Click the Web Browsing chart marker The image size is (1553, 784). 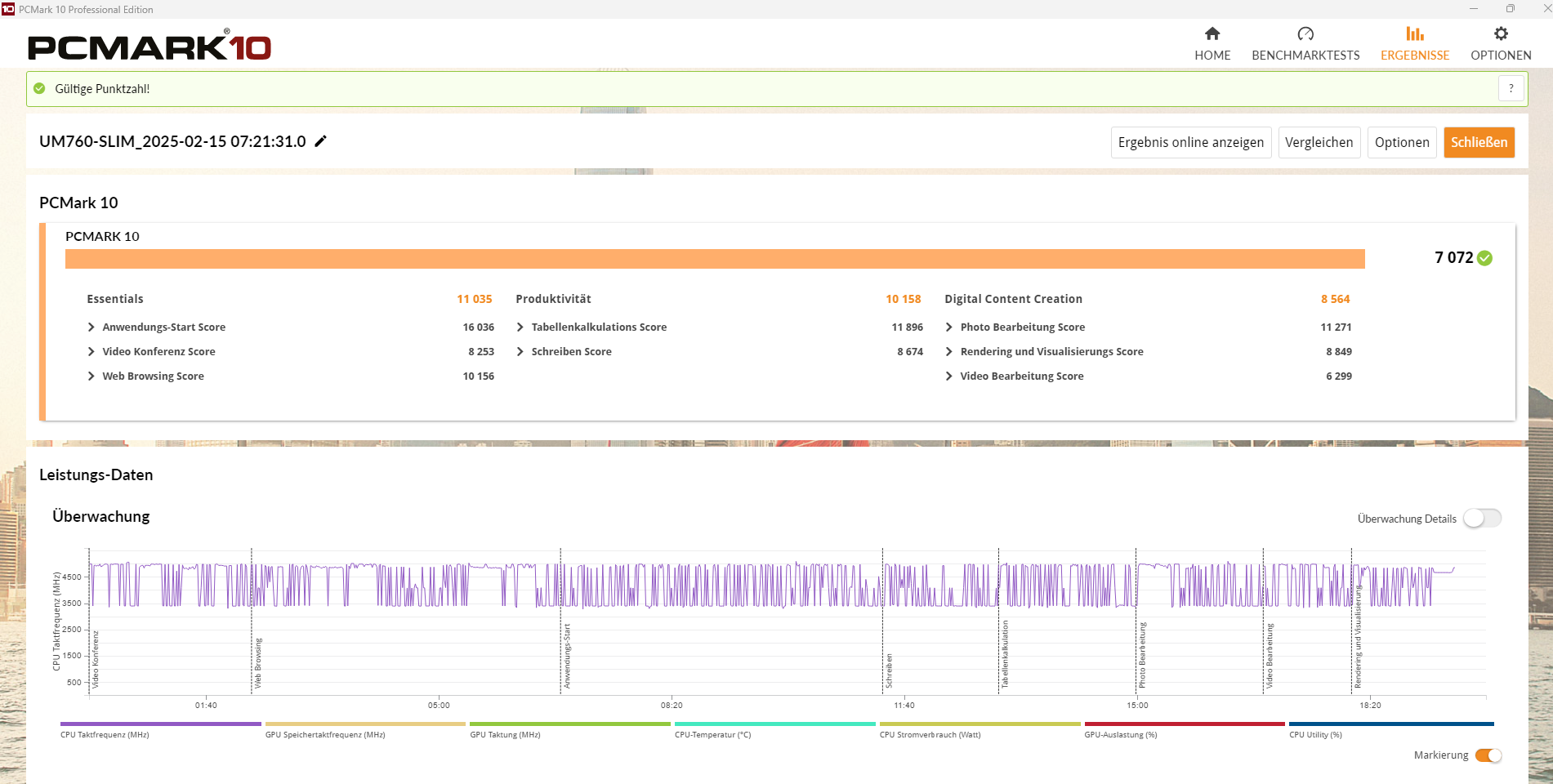[257, 663]
